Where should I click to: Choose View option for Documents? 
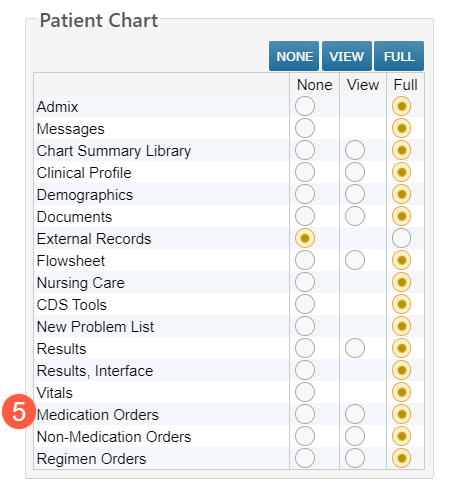pos(355,216)
